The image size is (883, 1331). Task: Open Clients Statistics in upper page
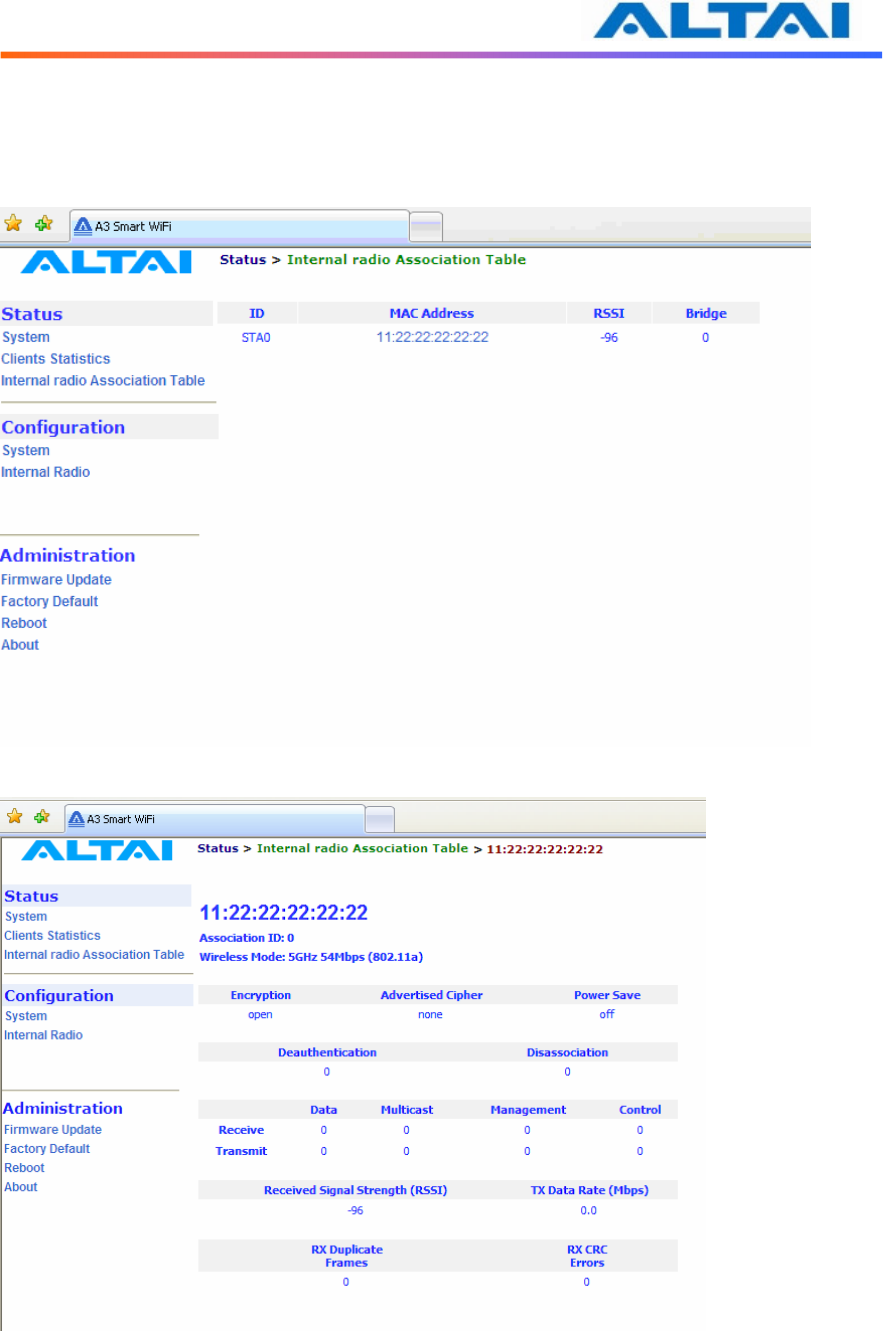(x=56, y=358)
